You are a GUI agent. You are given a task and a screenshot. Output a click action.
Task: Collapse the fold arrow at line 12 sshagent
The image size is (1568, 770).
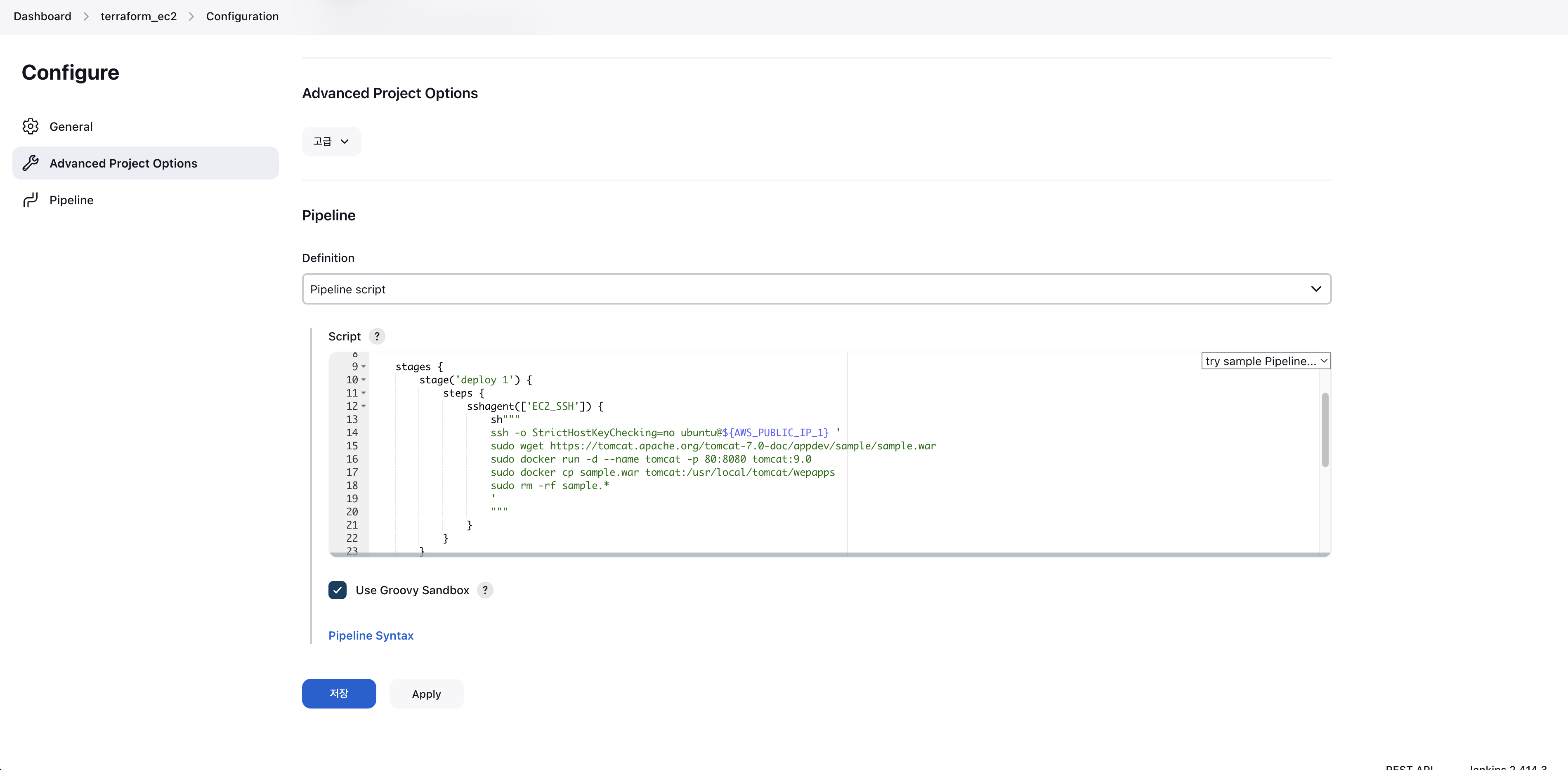(x=364, y=406)
